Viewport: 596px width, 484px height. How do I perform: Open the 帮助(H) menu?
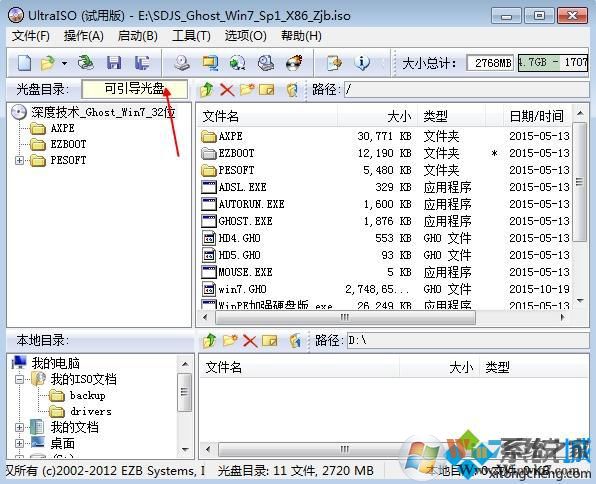tap(301, 36)
